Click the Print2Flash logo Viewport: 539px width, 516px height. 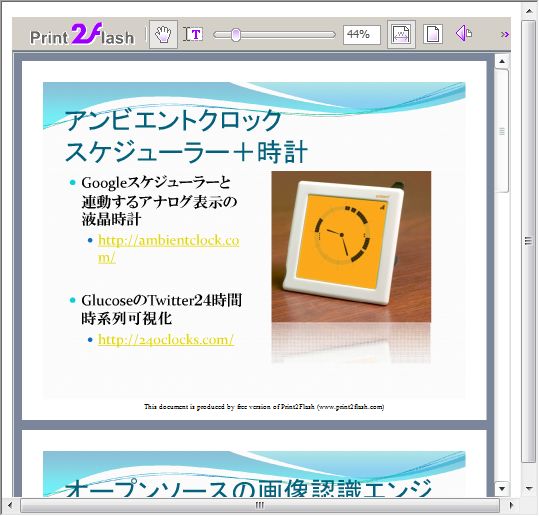(82, 34)
